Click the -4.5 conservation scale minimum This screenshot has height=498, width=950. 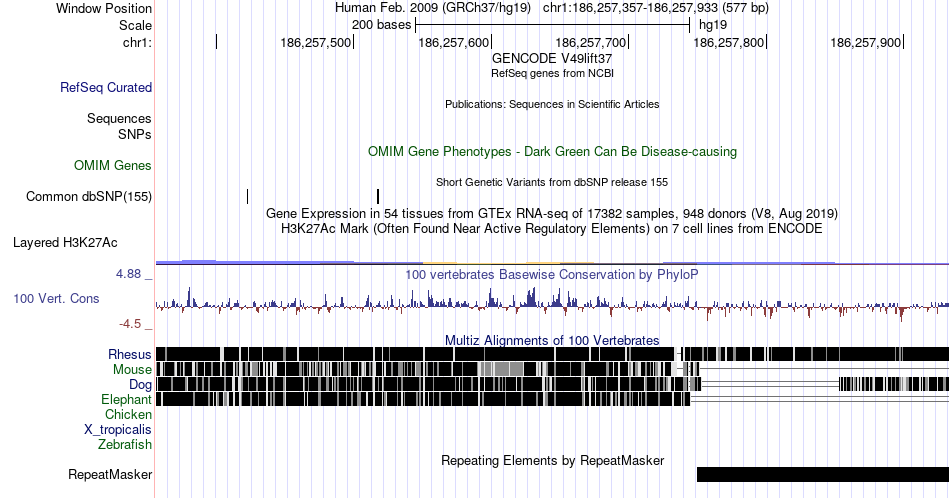pyautogui.click(x=130, y=324)
